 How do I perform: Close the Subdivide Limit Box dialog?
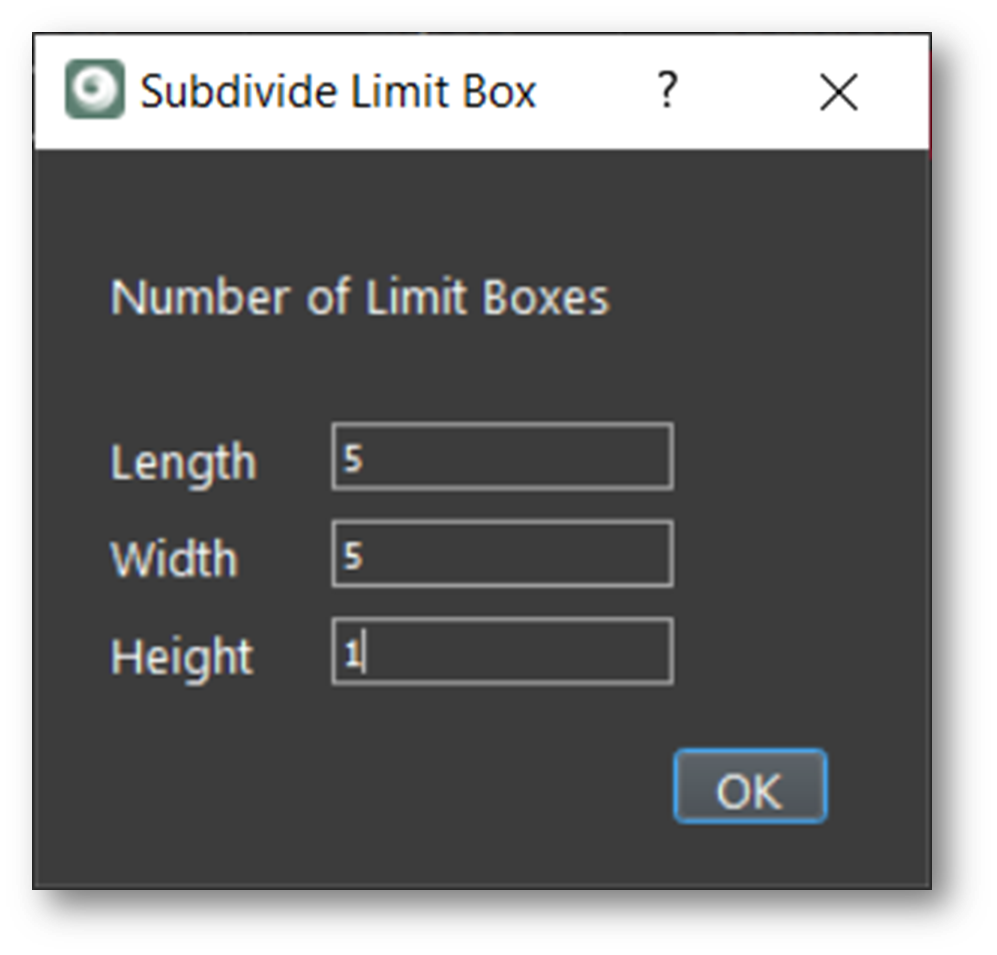(838, 91)
